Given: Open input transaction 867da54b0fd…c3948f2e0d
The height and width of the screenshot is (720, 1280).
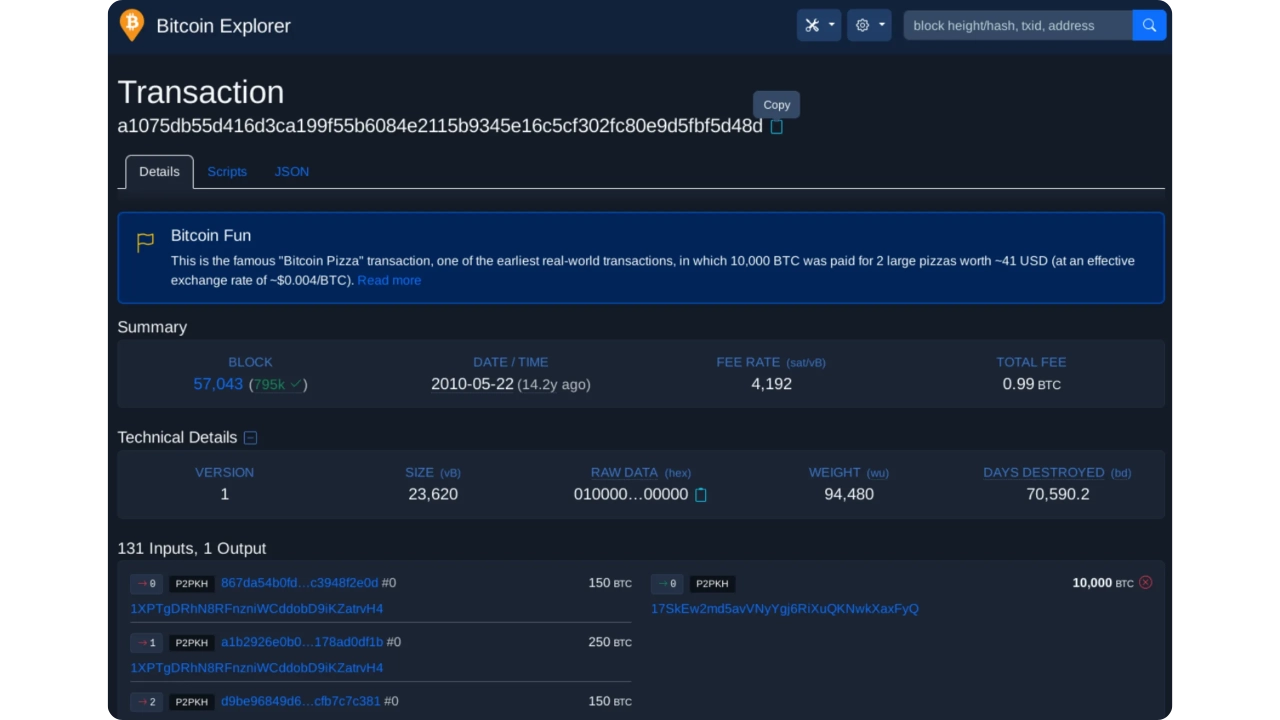Looking at the screenshot, I should click(299, 583).
